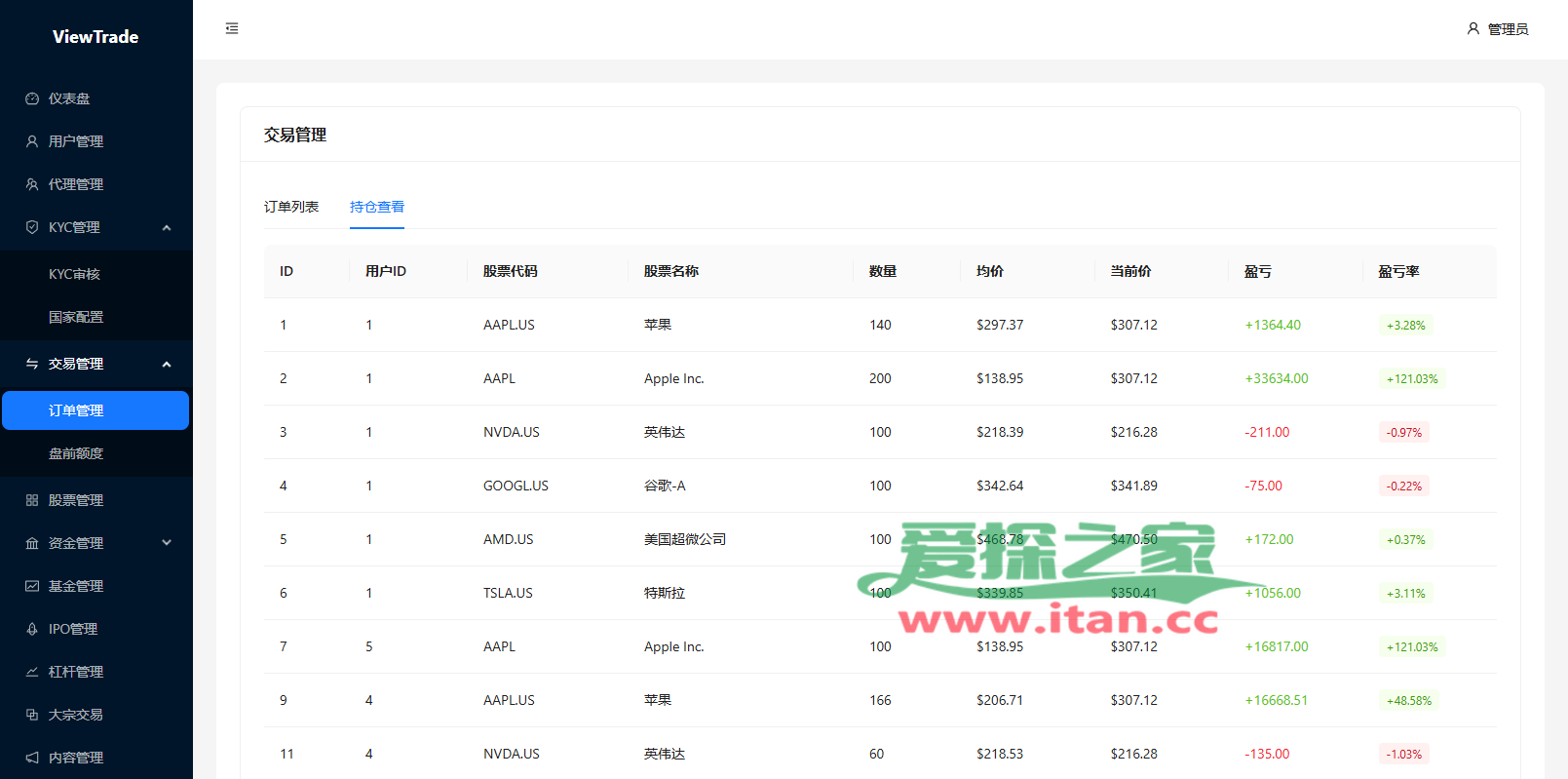This screenshot has width=1568, height=779.
Task: Click the 用户管理 person icon
Action: tap(32, 141)
